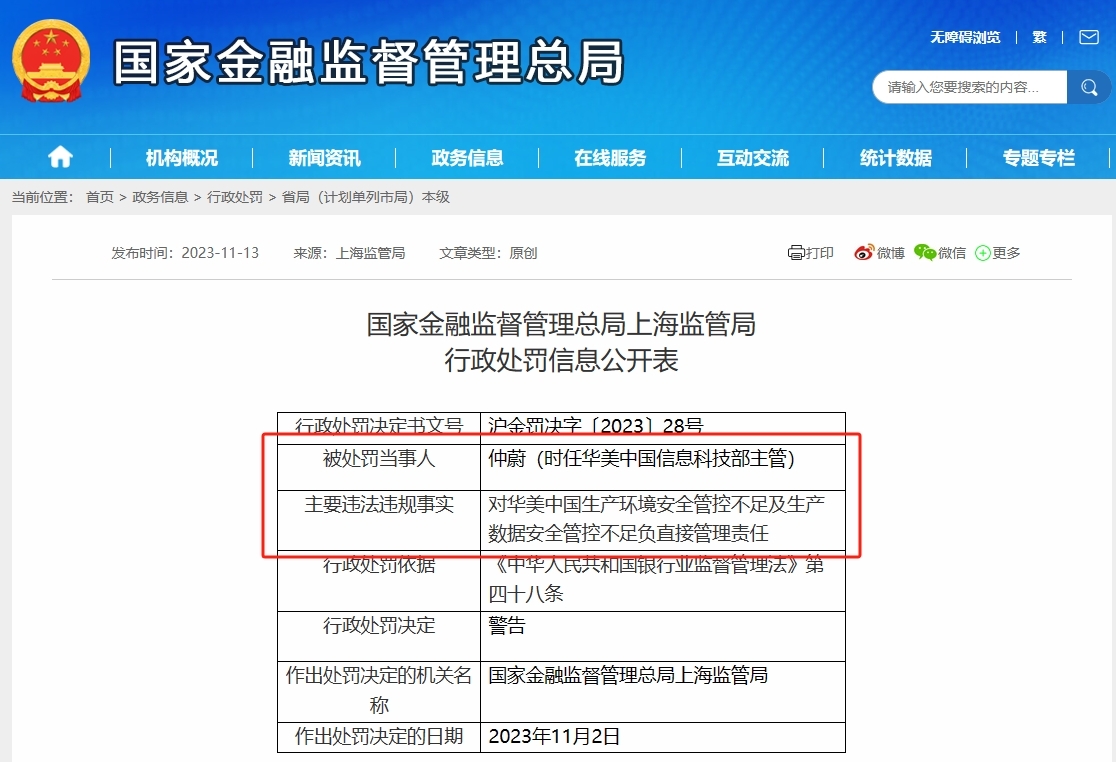Open the mail envelope icon
Screen dimensions: 1116x762
(1089, 37)
